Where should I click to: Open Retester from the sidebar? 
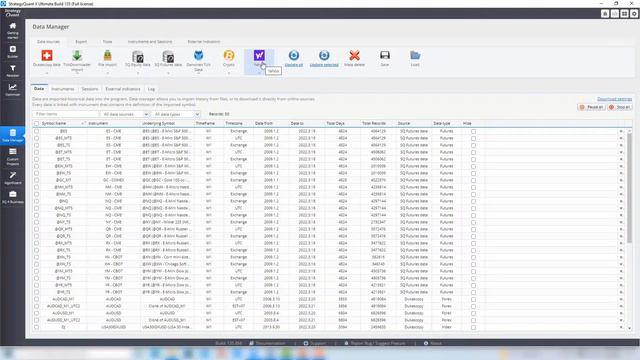[13, 71]
